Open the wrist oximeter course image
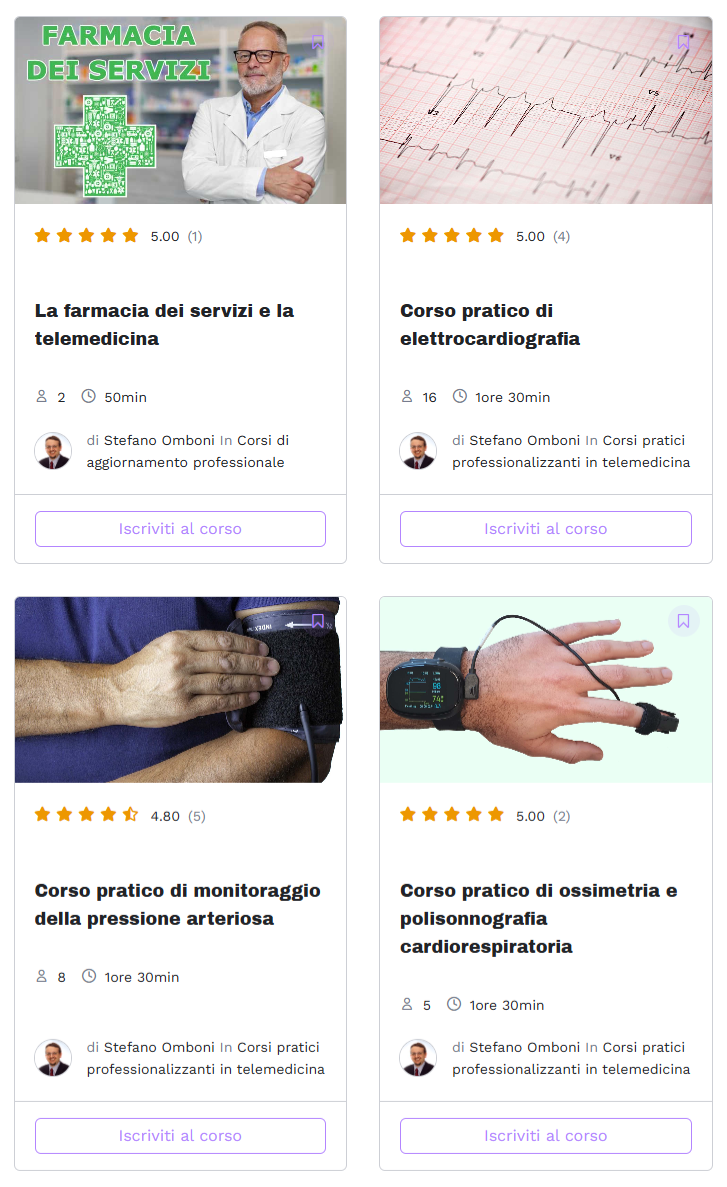Viewport: 727px width, 1187px height. tap(545, 690)
